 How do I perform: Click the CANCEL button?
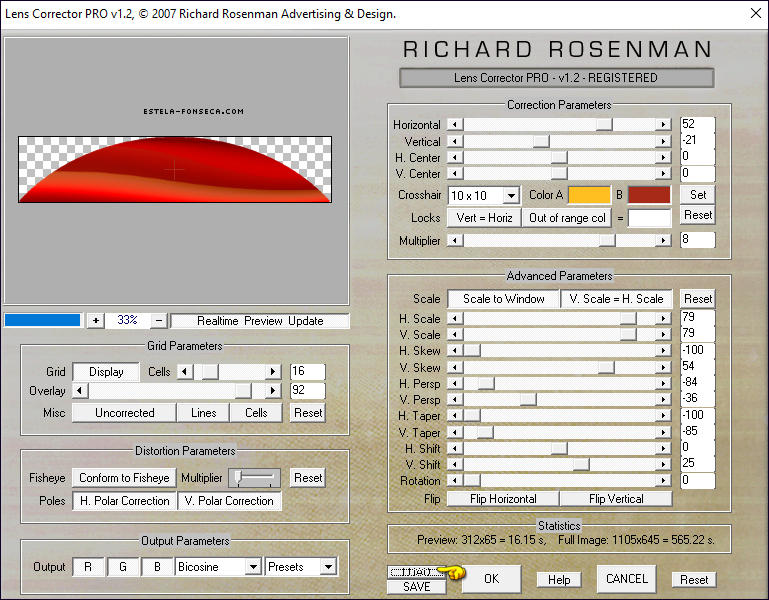pyautogui.click(x=627, y=578)
